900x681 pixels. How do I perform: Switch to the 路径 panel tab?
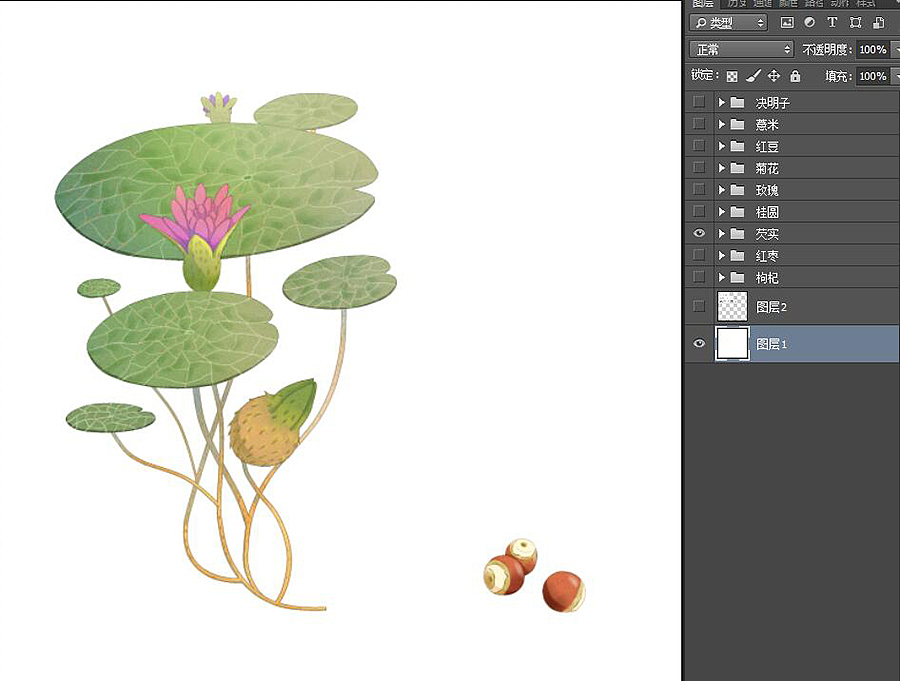point(813,3)
